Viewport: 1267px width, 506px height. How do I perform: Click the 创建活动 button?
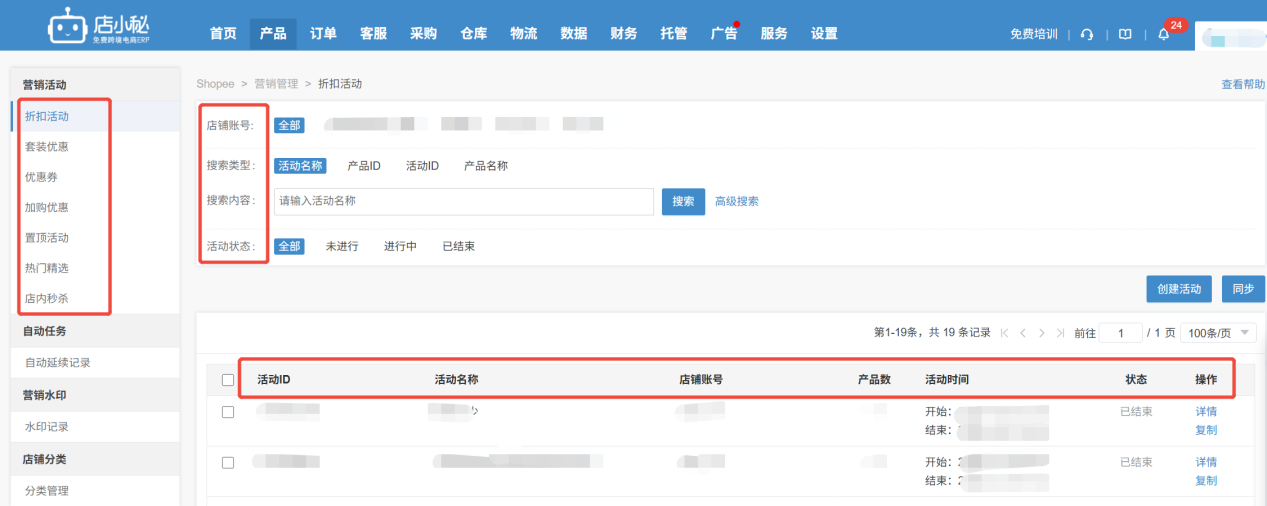1180,289
